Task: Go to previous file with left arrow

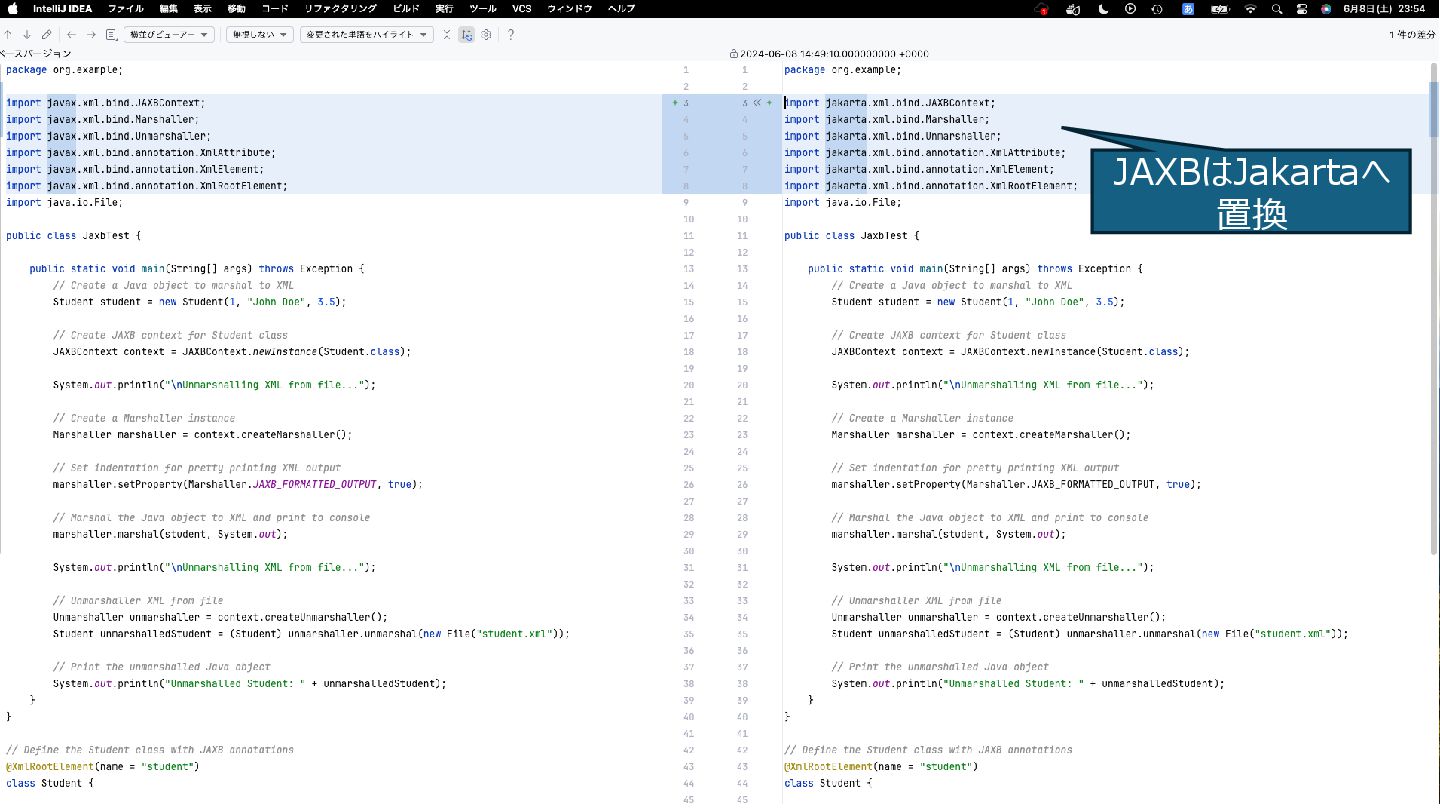Action: tap(72, 34)
